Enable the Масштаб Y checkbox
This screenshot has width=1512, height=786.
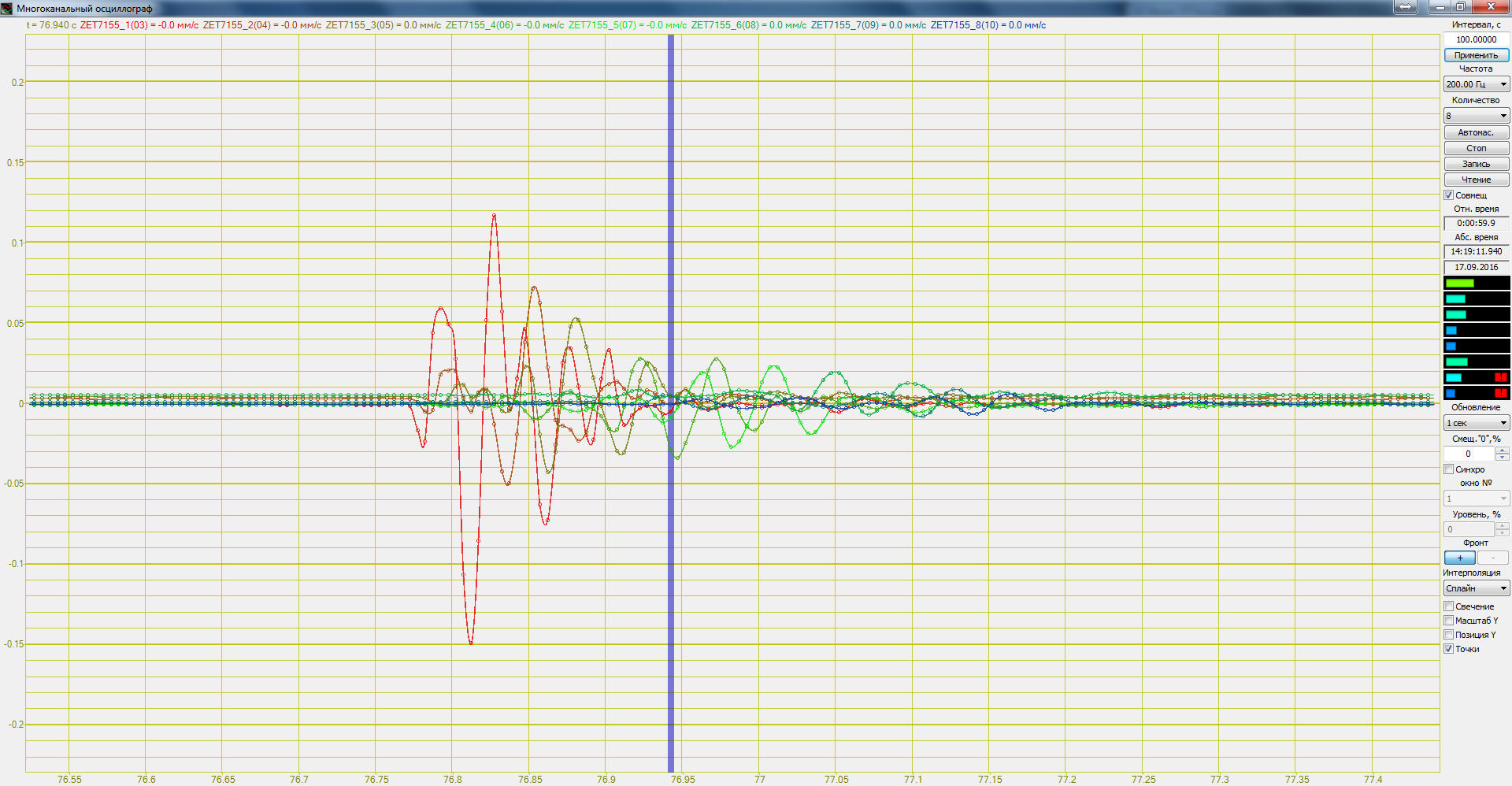(x=1448, y=621)
